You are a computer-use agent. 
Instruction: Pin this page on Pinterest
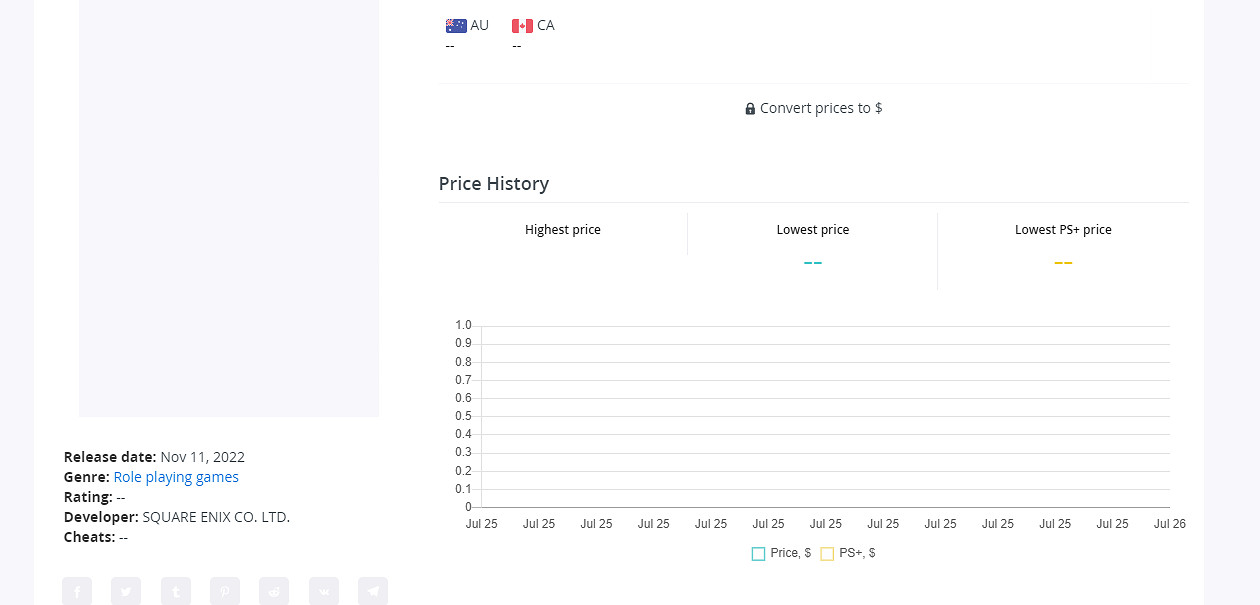click(225, 591)
